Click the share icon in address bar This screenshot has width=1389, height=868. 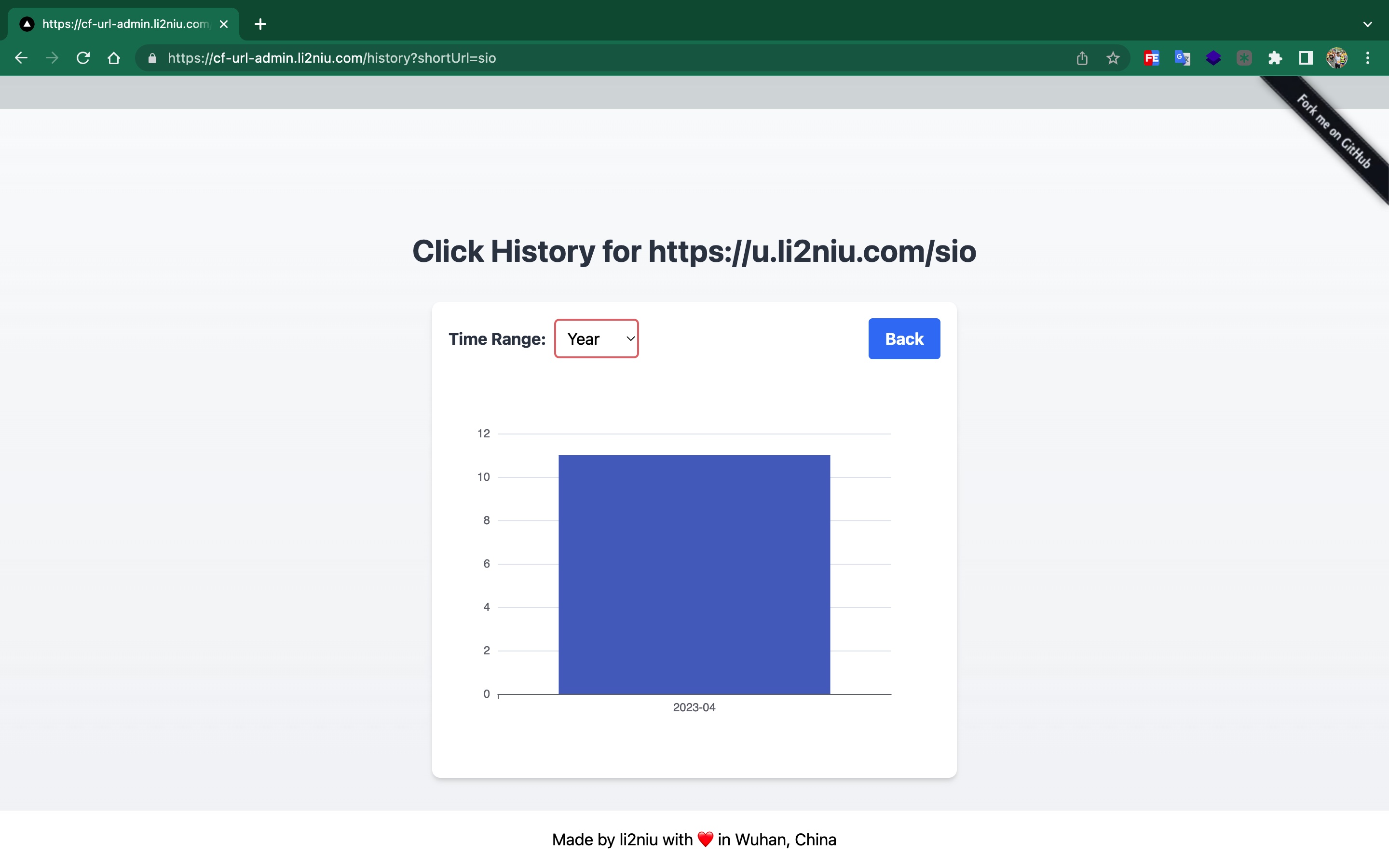1082,58
